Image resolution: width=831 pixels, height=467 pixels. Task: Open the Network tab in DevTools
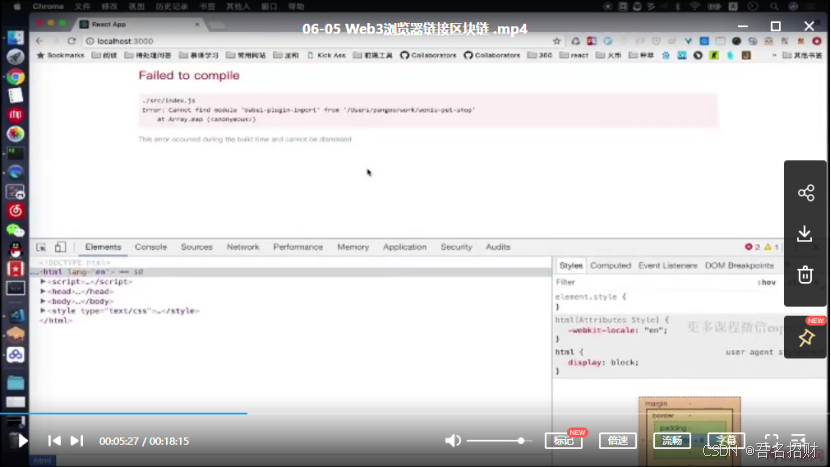[x=243, y=247]
